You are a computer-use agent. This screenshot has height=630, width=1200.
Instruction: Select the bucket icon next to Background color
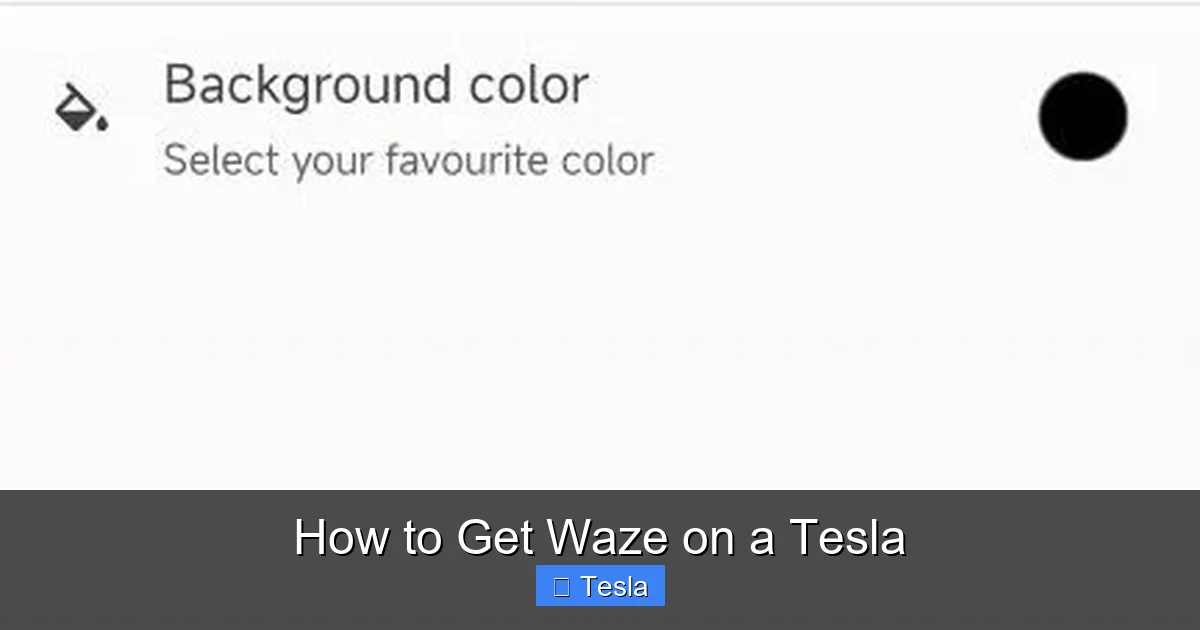pos(80,105)
